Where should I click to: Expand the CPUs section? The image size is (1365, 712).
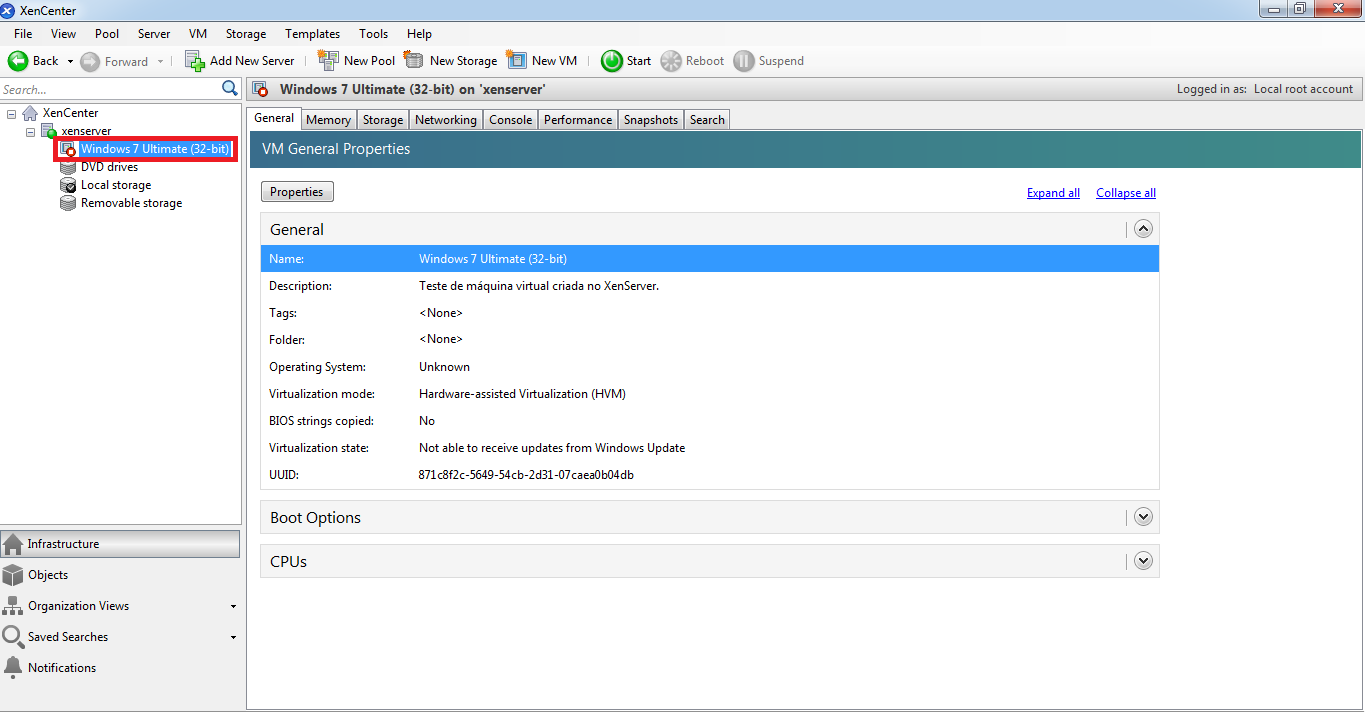1144,561
